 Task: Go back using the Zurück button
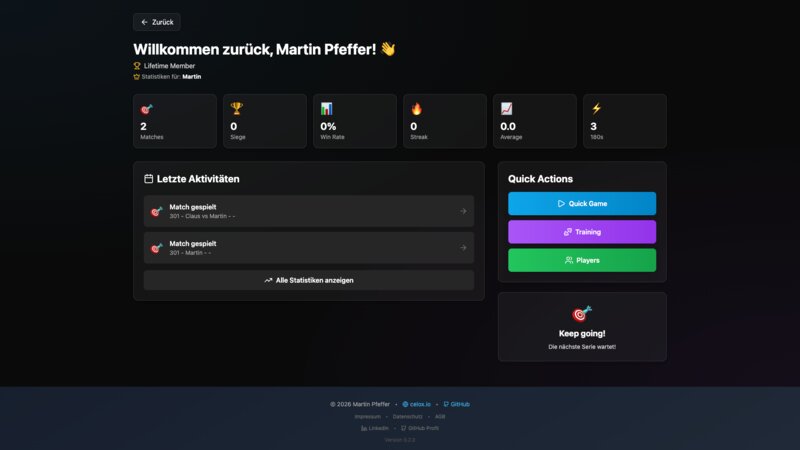tap(157, 21)
